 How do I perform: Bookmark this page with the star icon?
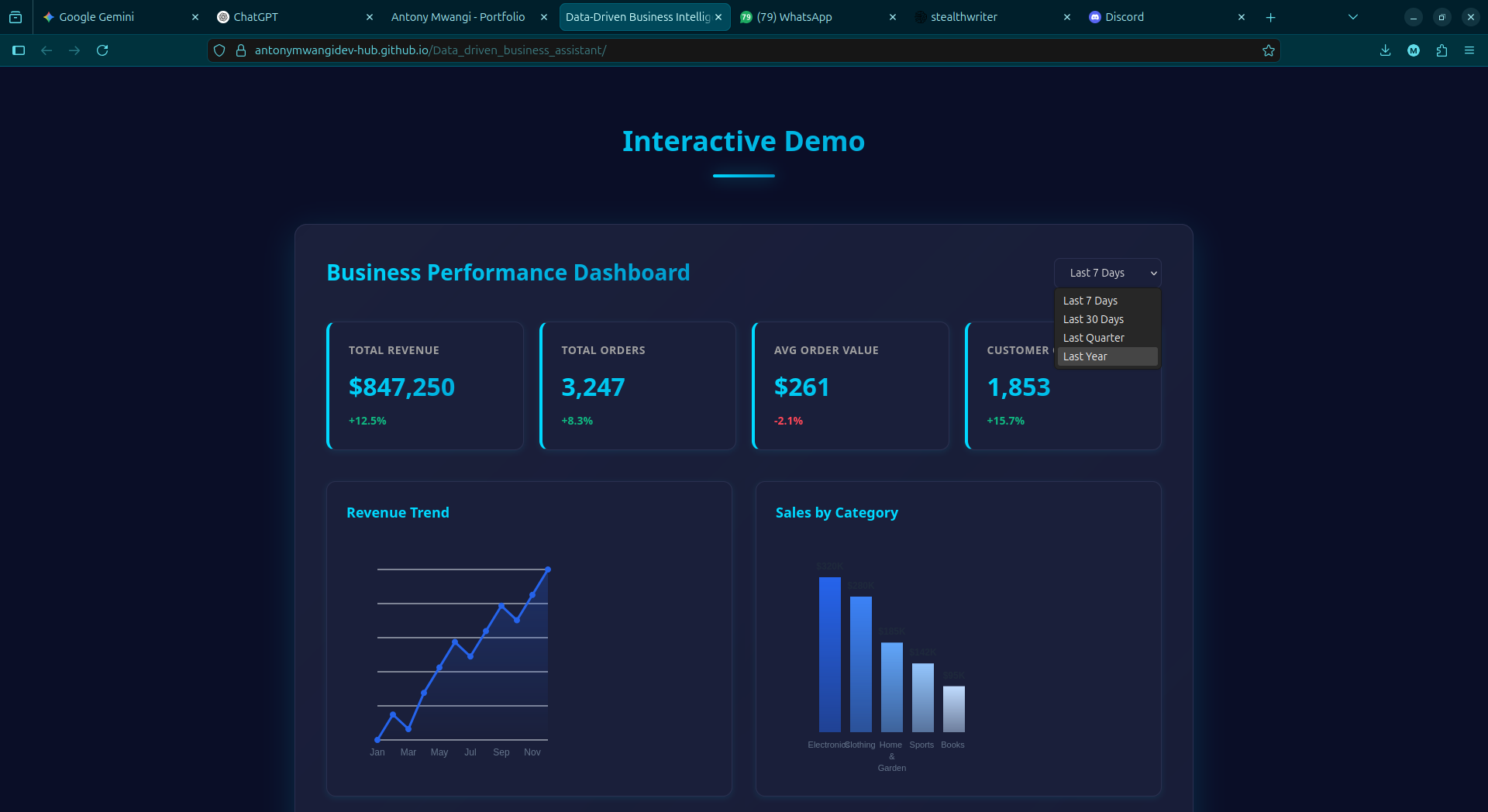point(1268,50)
